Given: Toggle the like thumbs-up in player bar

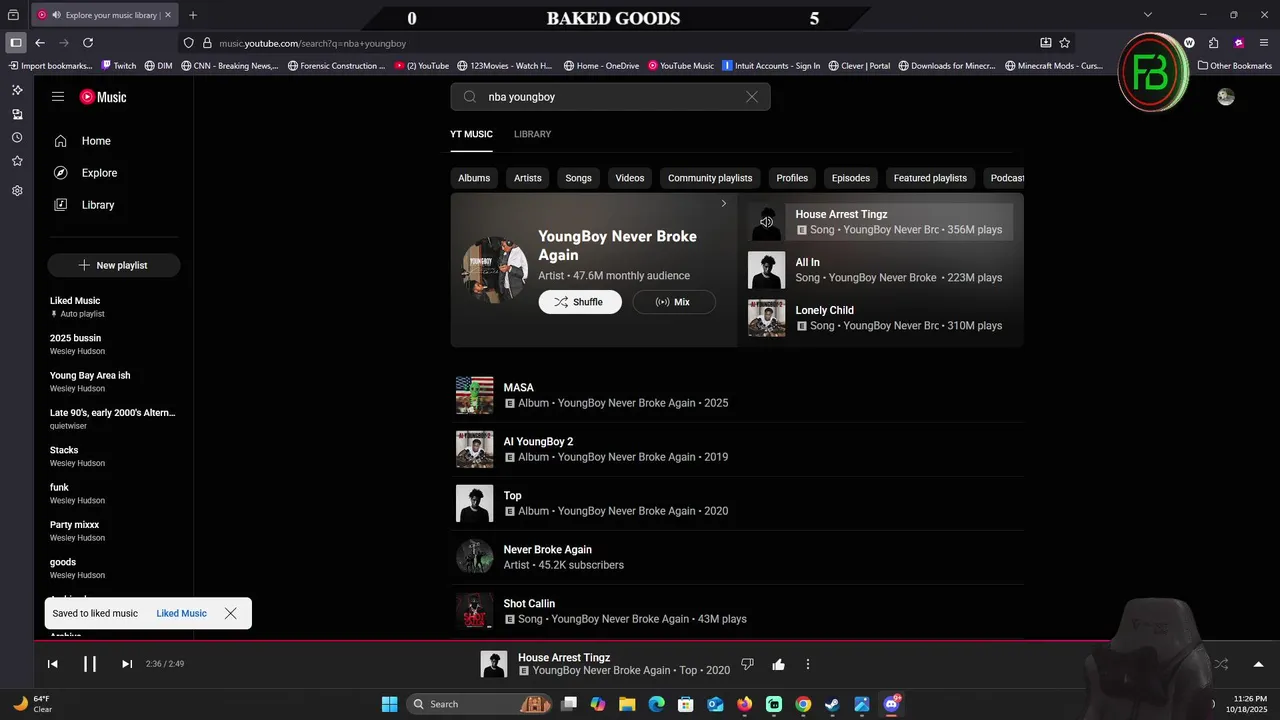Looking at the screenshot, I should (778, 664).
